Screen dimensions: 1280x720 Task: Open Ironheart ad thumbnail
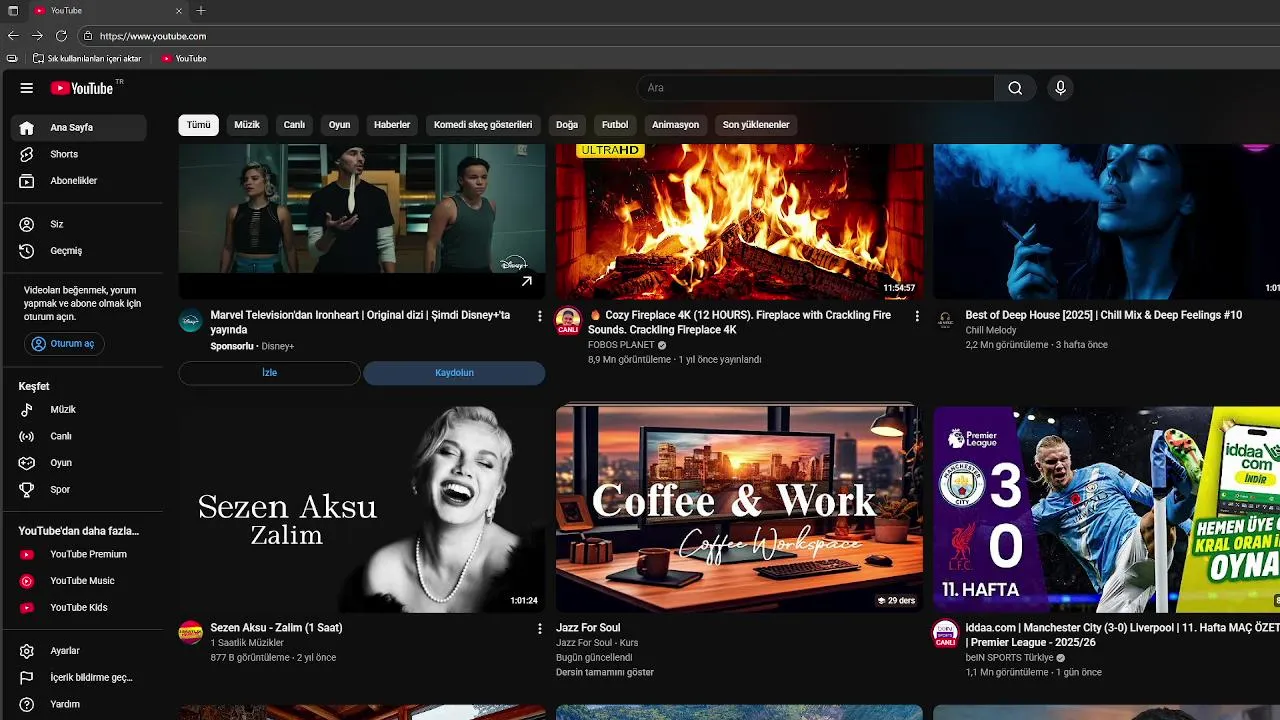pyautogui.click(x=362, y=221)
